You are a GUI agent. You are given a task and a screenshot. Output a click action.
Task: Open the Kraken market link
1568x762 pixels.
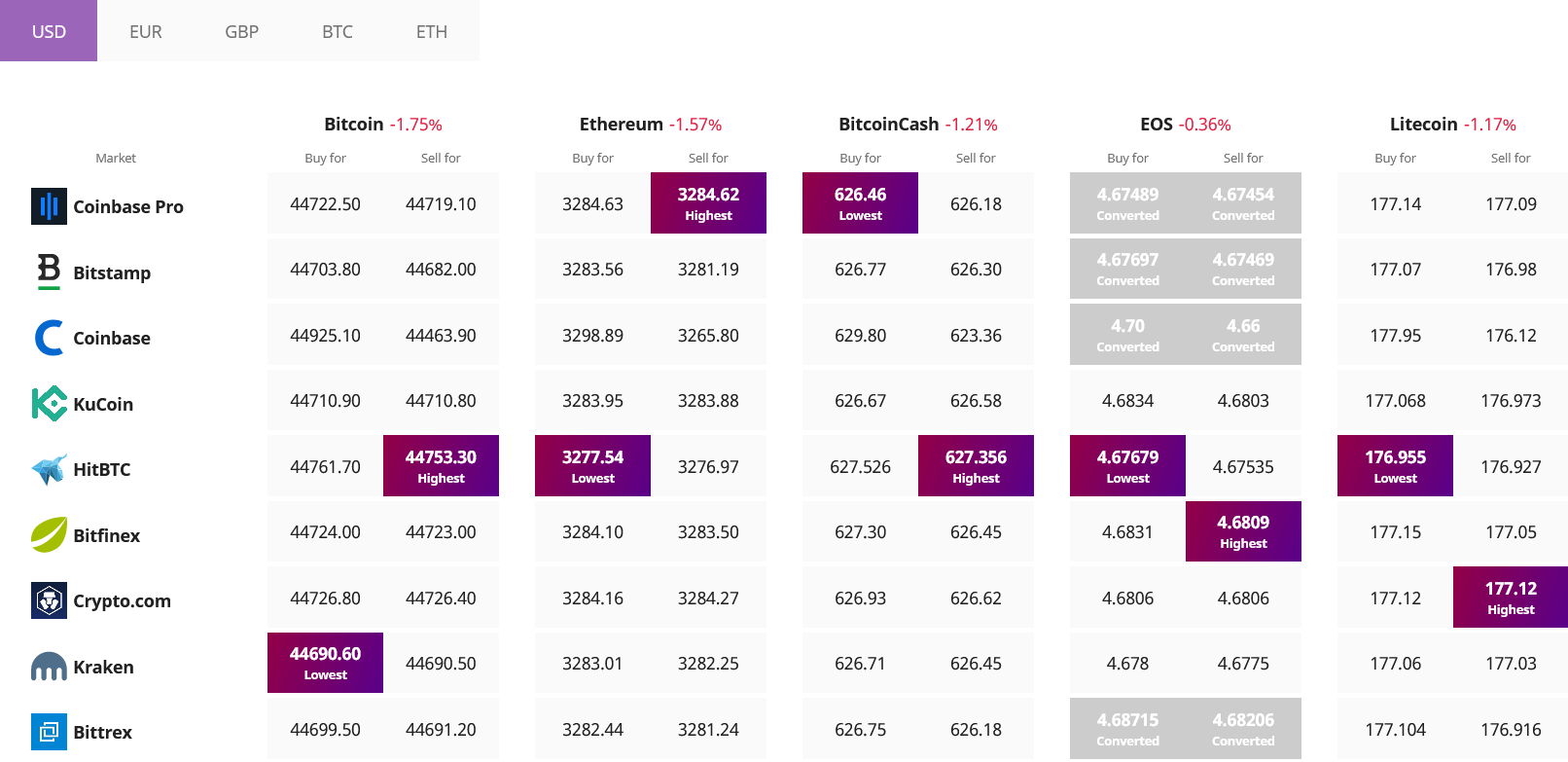tap(104, 667)
